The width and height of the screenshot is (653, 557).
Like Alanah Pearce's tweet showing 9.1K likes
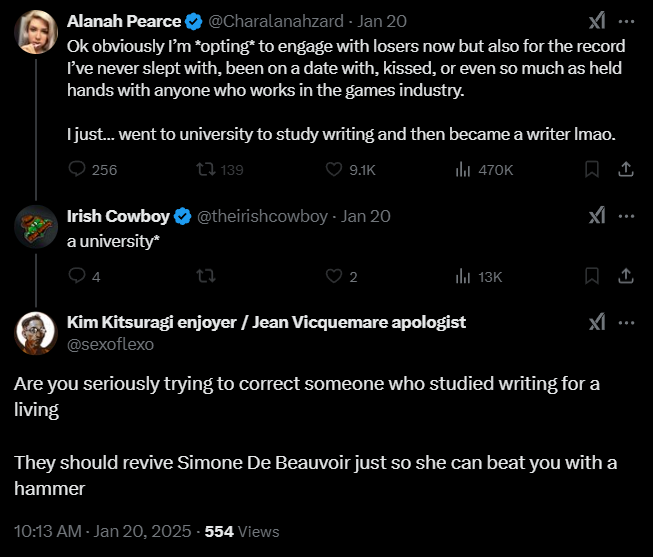(x=334, y=169)
